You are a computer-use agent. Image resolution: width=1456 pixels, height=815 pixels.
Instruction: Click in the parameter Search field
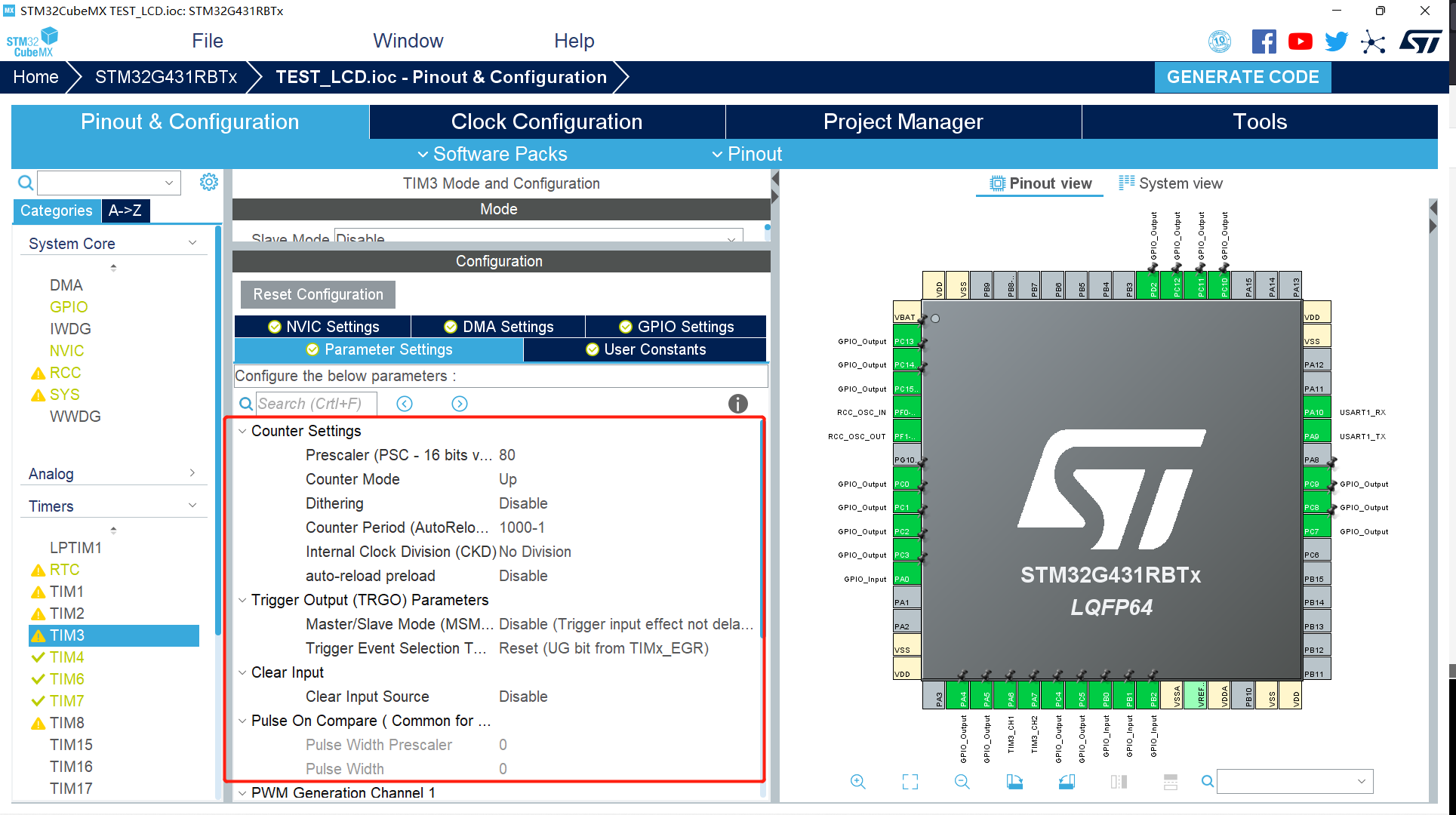click(x=316, y=404)
